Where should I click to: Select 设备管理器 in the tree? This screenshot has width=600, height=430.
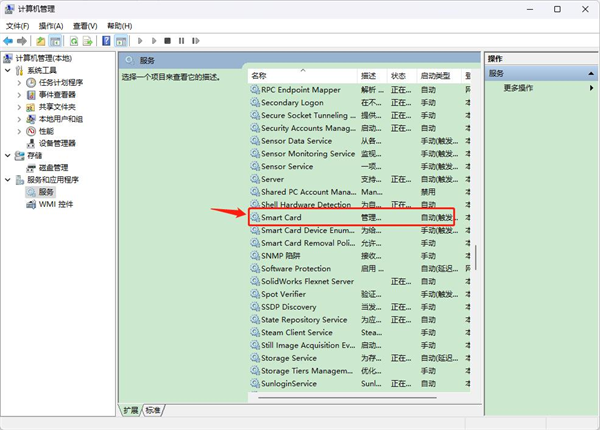57,143
